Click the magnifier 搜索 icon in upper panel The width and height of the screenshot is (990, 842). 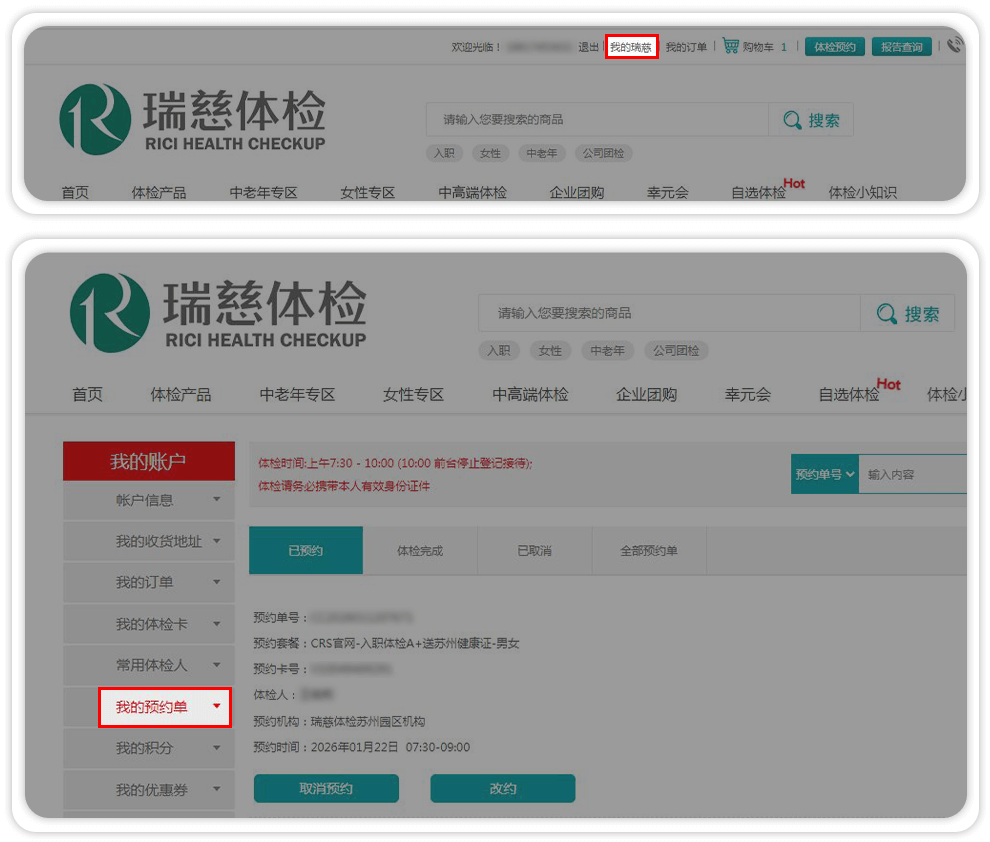click(x=792, y=121)
